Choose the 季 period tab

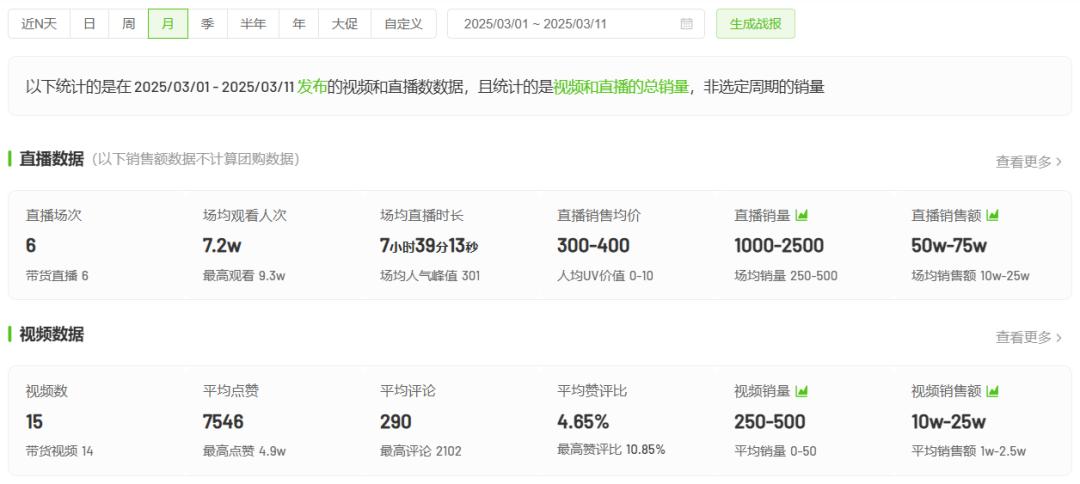[207, 24]
